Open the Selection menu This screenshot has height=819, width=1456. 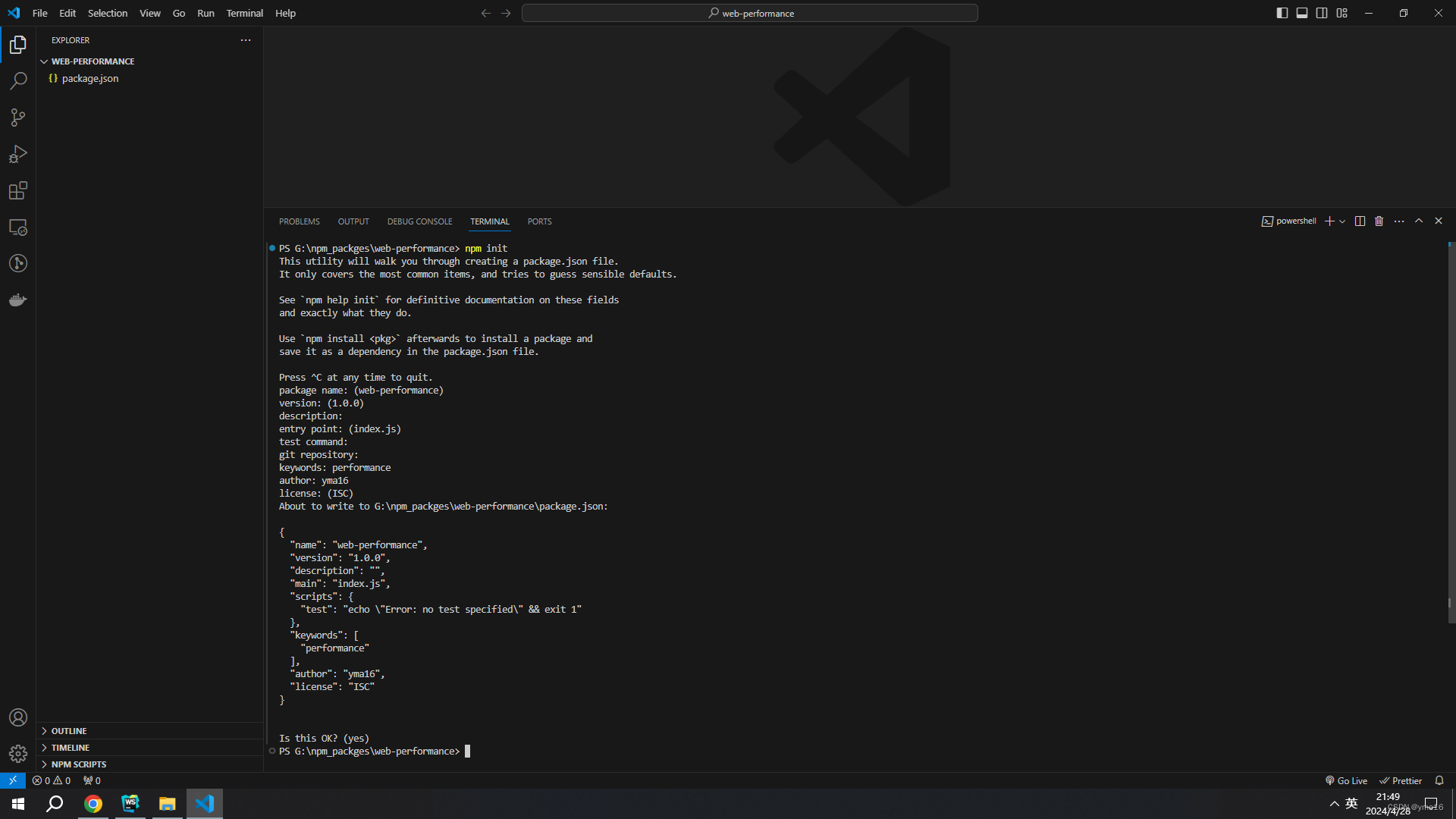(108, 13)
